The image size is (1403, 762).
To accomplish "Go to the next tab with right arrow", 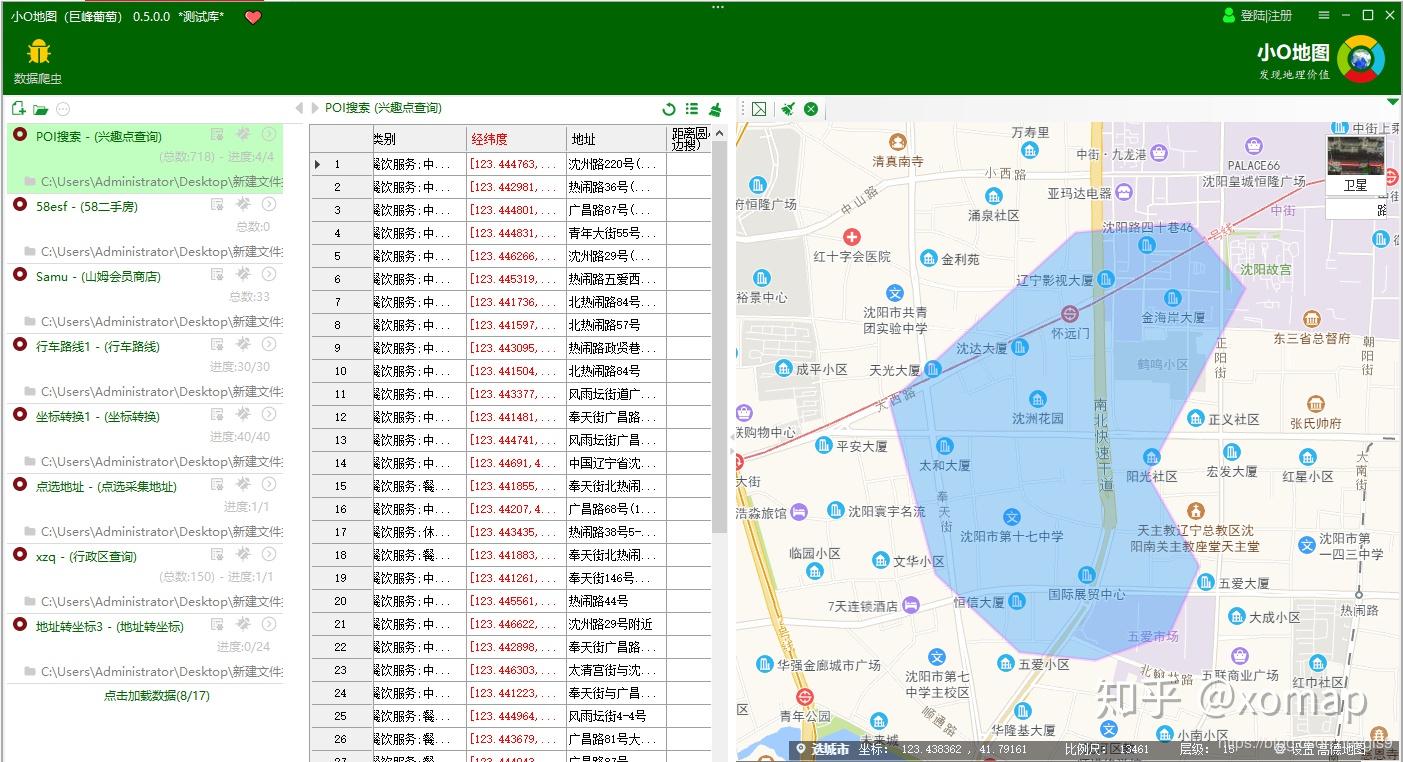I will coord(314,108).
